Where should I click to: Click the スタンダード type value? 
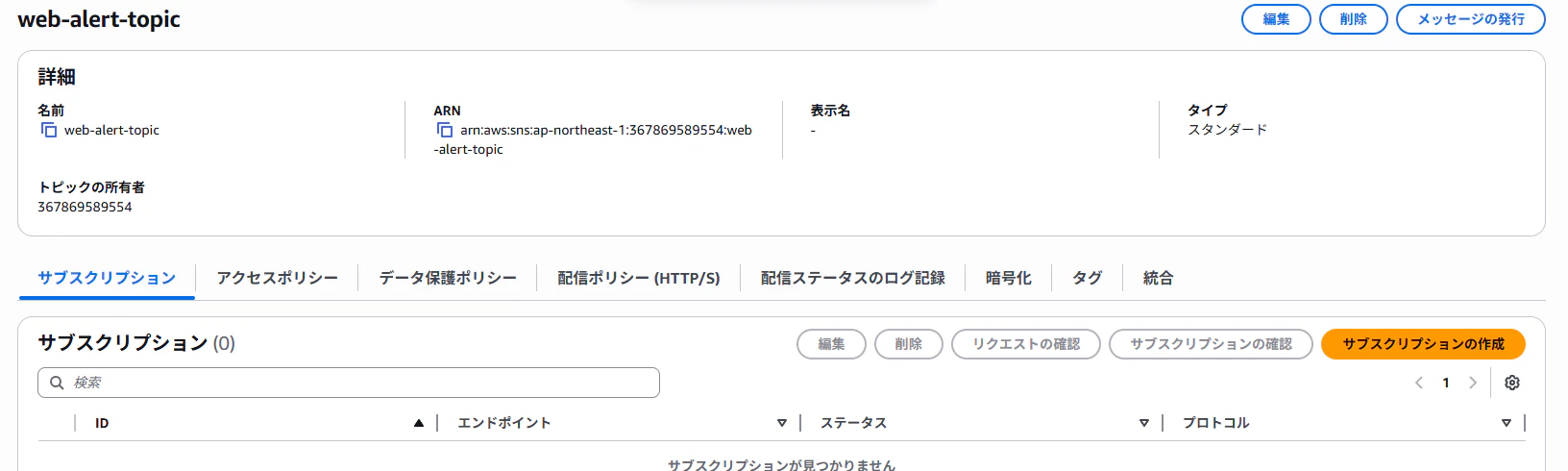click(1228, 130)
